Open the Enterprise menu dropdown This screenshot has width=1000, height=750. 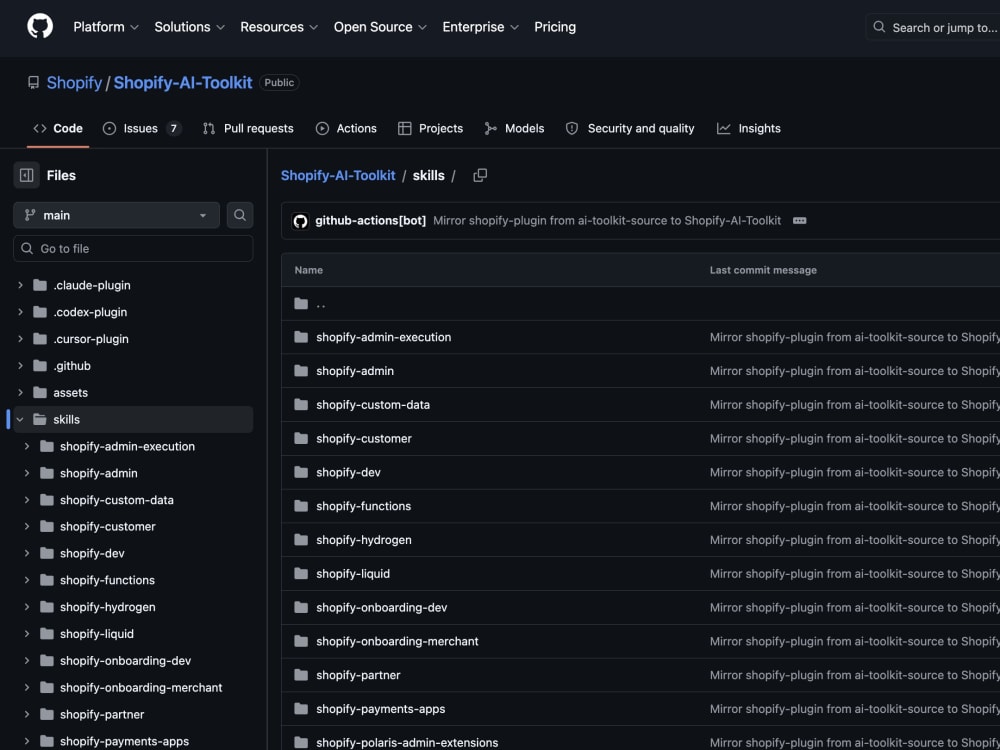pos(481,27)
